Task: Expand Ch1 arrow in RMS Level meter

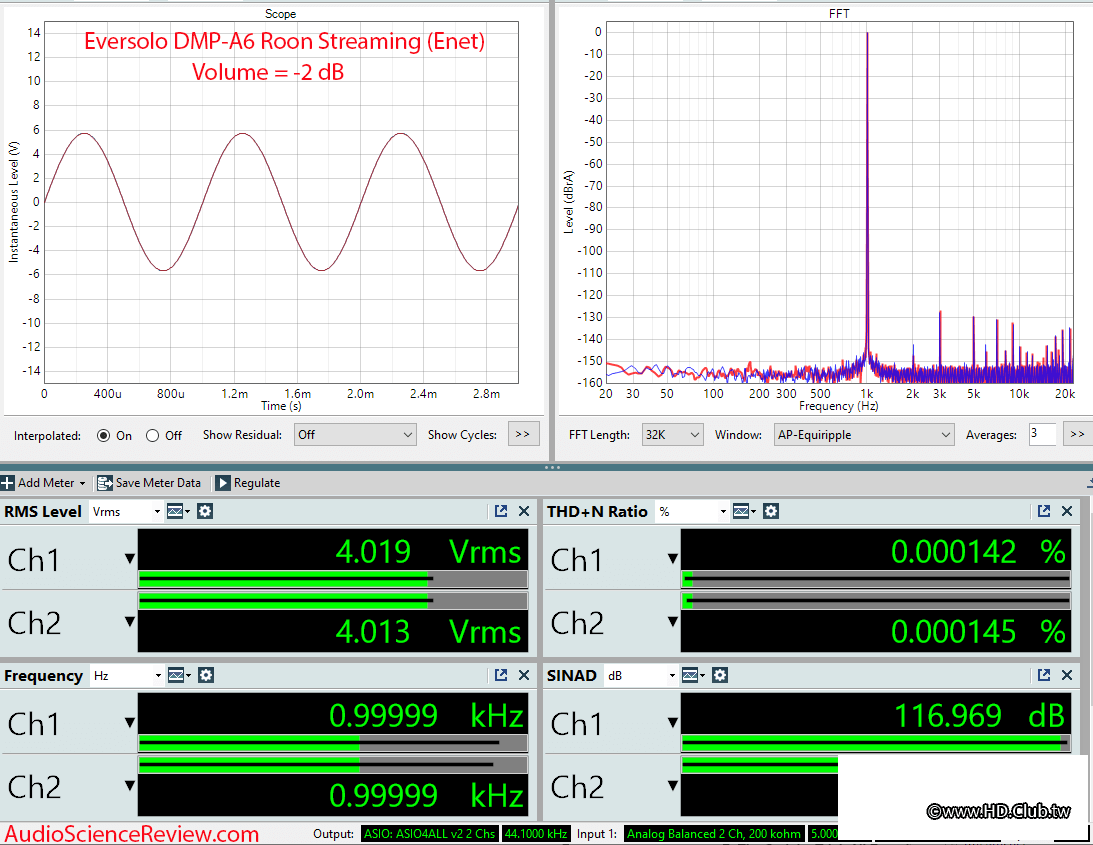Action: pyautogui.click(x=130, y=558)
